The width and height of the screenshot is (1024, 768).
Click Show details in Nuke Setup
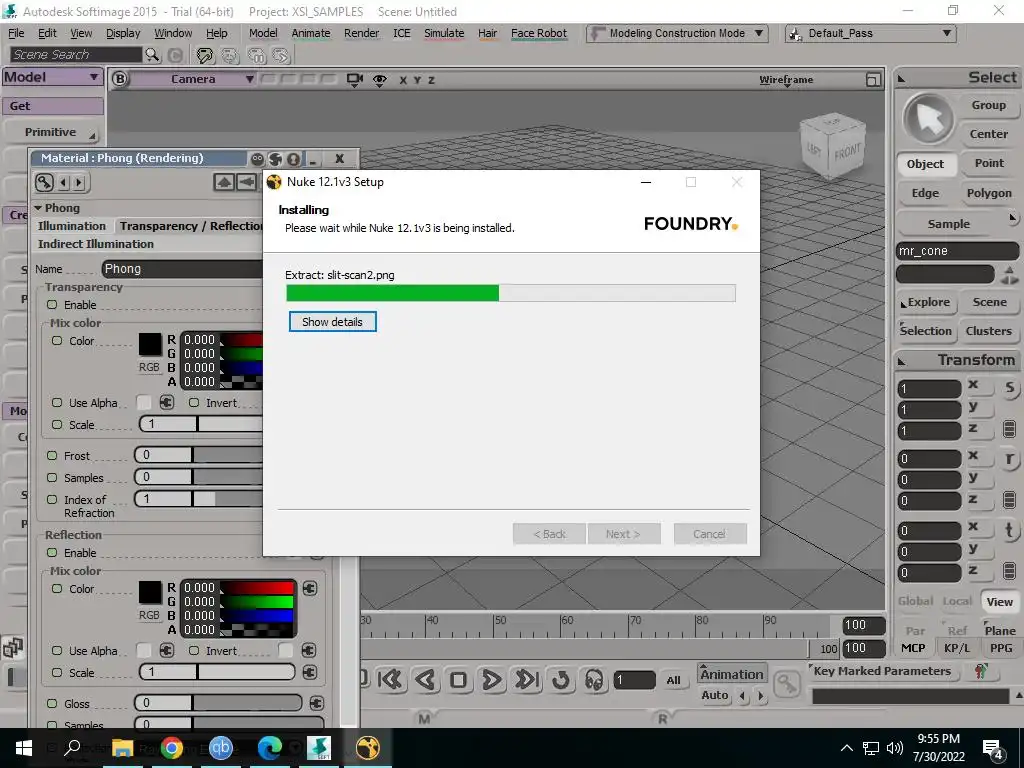click(332, 322)
